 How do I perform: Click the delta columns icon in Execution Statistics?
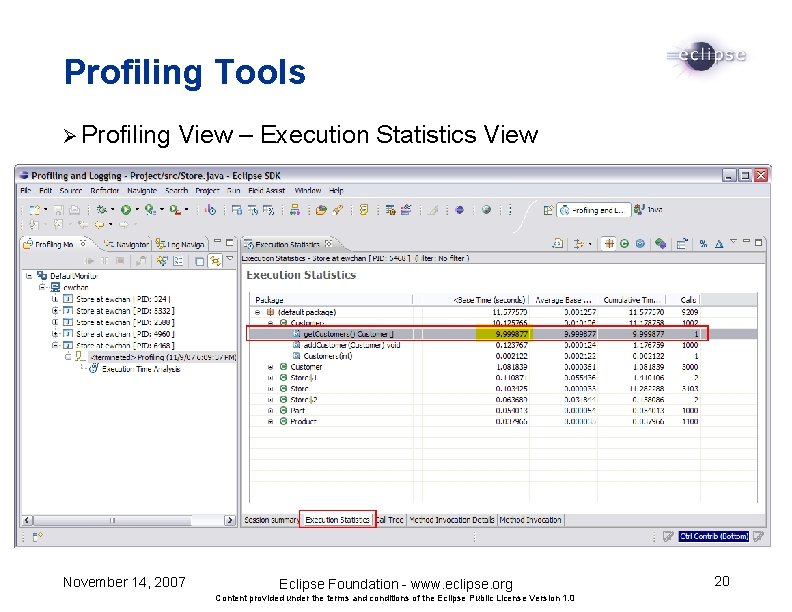pyautogui.click(x=719, y=244)
